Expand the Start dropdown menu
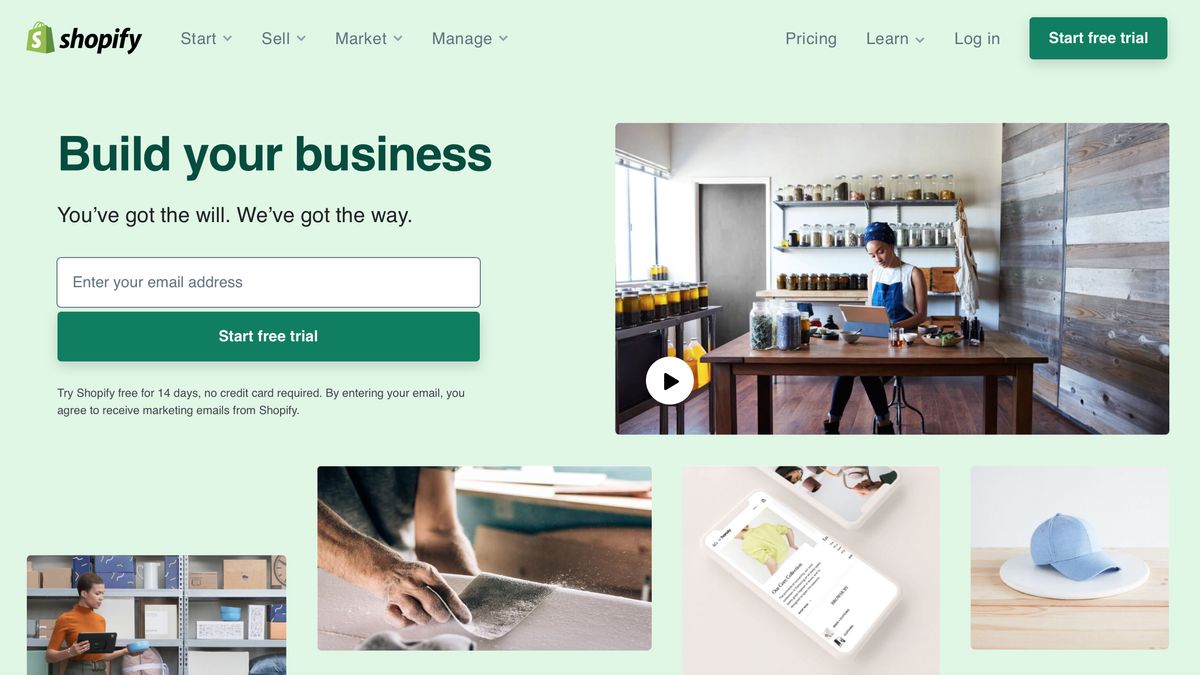The height and width of the screenshot is (675, 1200). pyautogui.click(x=206, y=38)
